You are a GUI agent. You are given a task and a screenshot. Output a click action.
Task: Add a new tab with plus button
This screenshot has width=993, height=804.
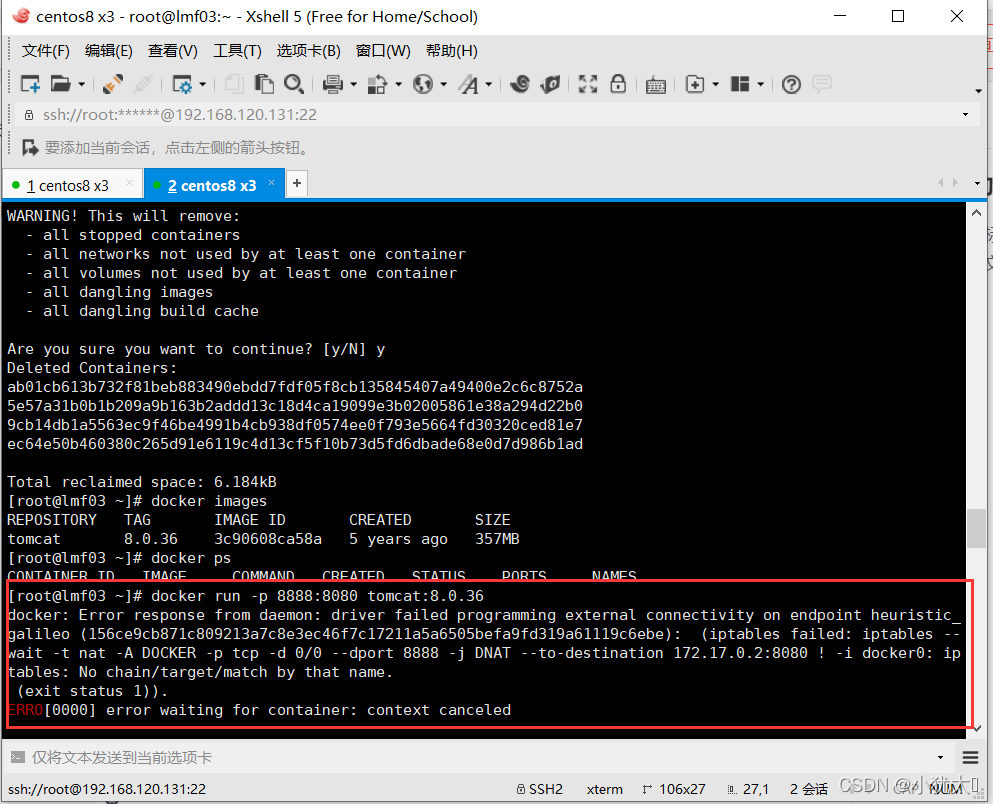coord(297,184)
